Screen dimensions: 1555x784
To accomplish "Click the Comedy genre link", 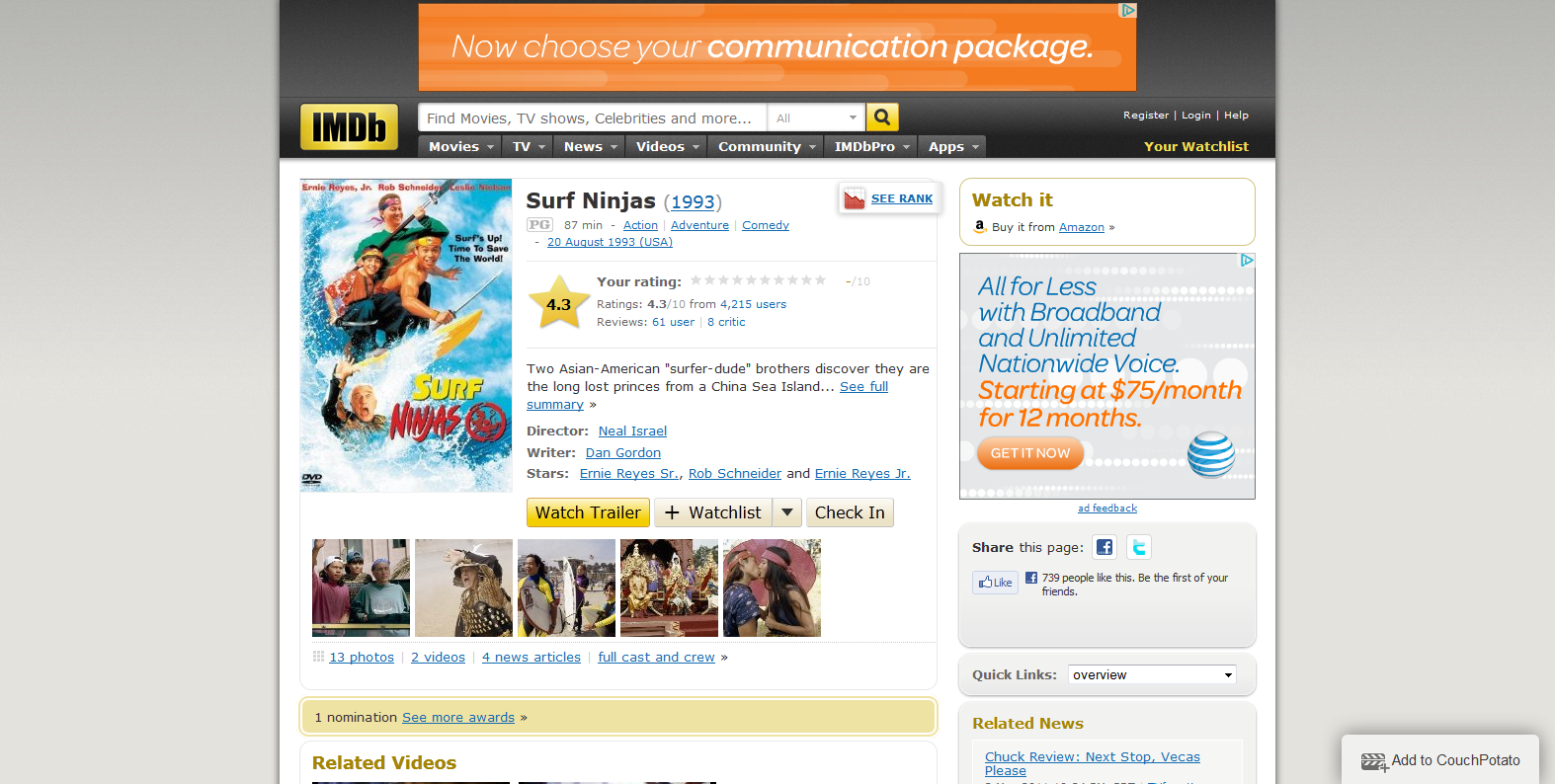I will 766,225.
